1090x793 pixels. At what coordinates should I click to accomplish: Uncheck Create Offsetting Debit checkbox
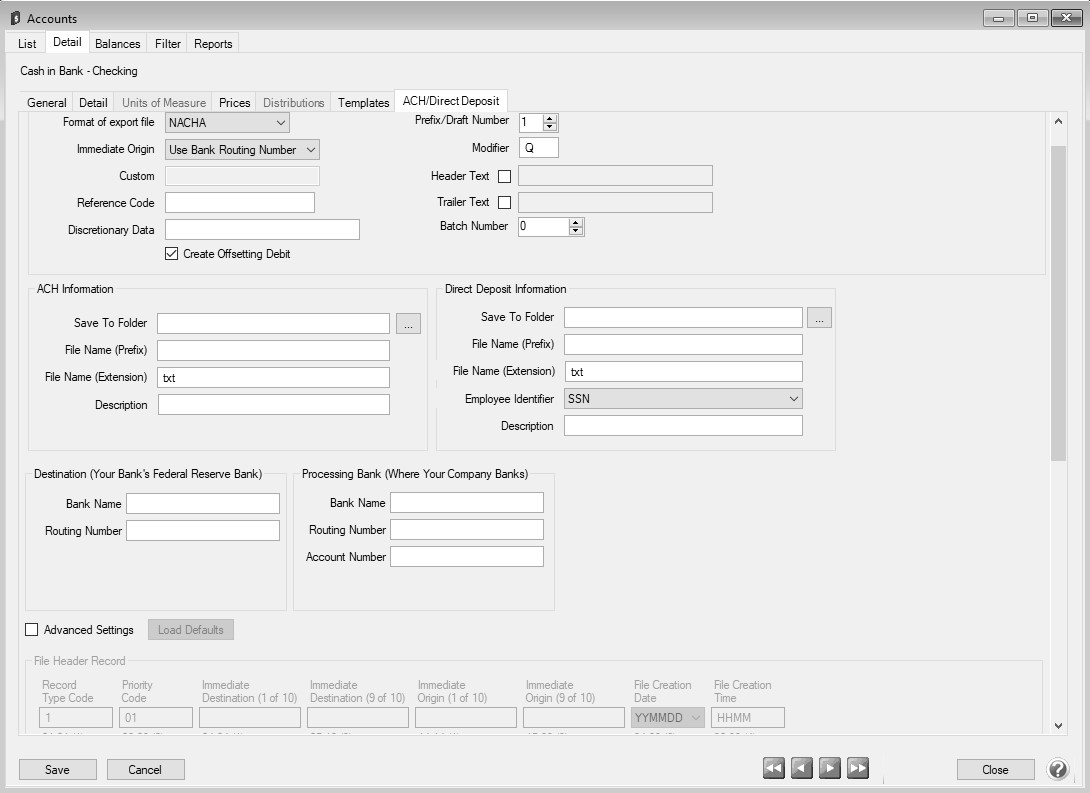(172, 254)
